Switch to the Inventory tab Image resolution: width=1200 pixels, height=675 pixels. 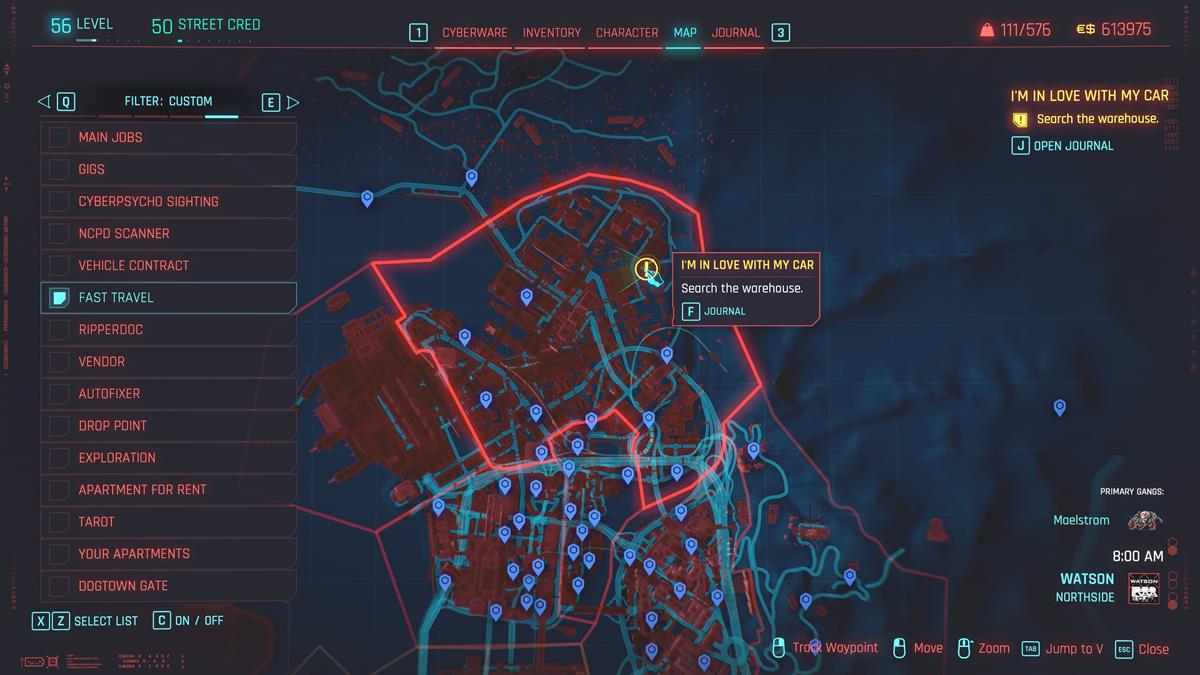551,32
